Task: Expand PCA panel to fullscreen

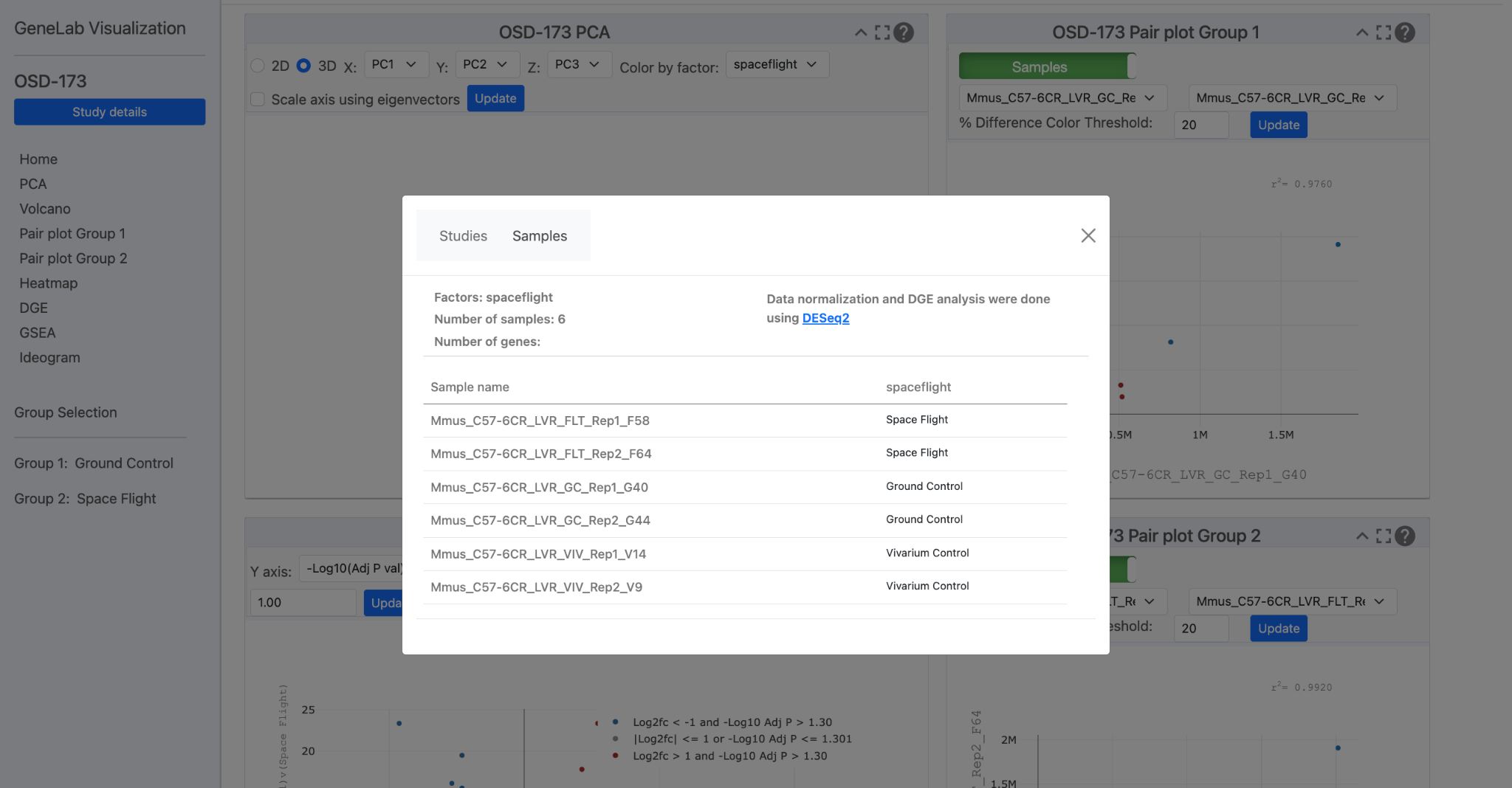Action: click(882, 32)
